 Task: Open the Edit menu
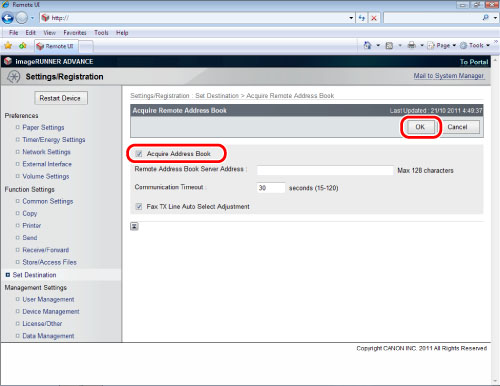coord(30,33)
